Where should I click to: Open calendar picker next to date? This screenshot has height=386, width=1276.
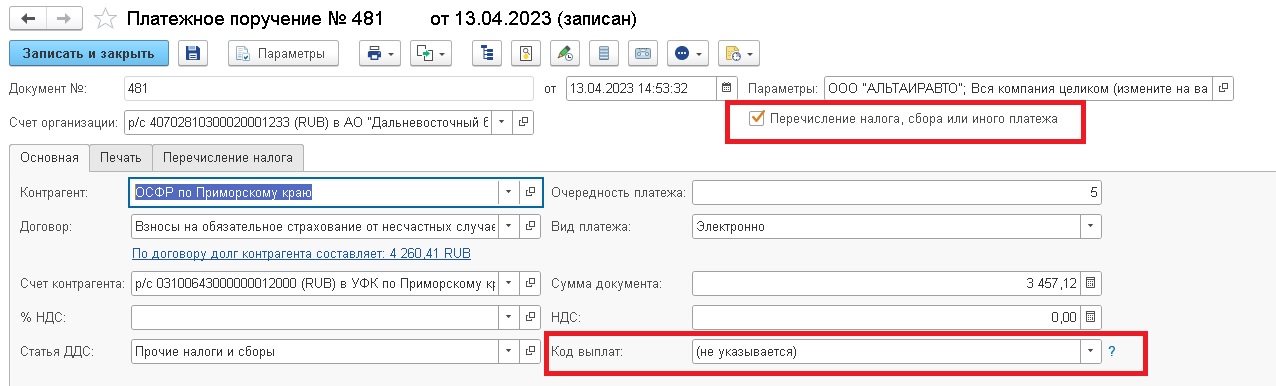click(x=727, y=88)
